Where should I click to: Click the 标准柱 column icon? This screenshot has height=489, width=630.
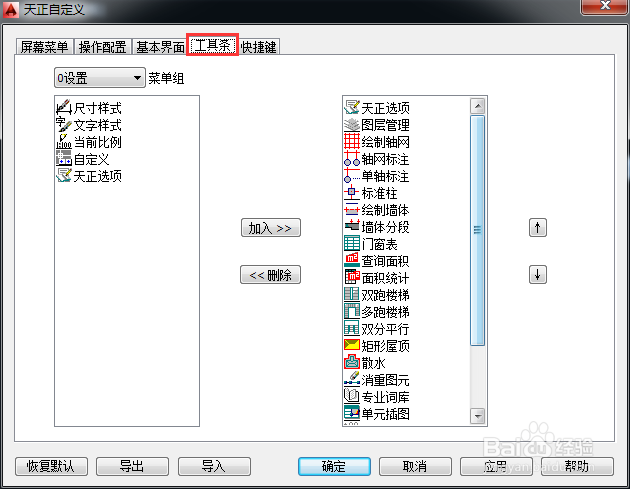pyautogui.click(x=352, y=192)
